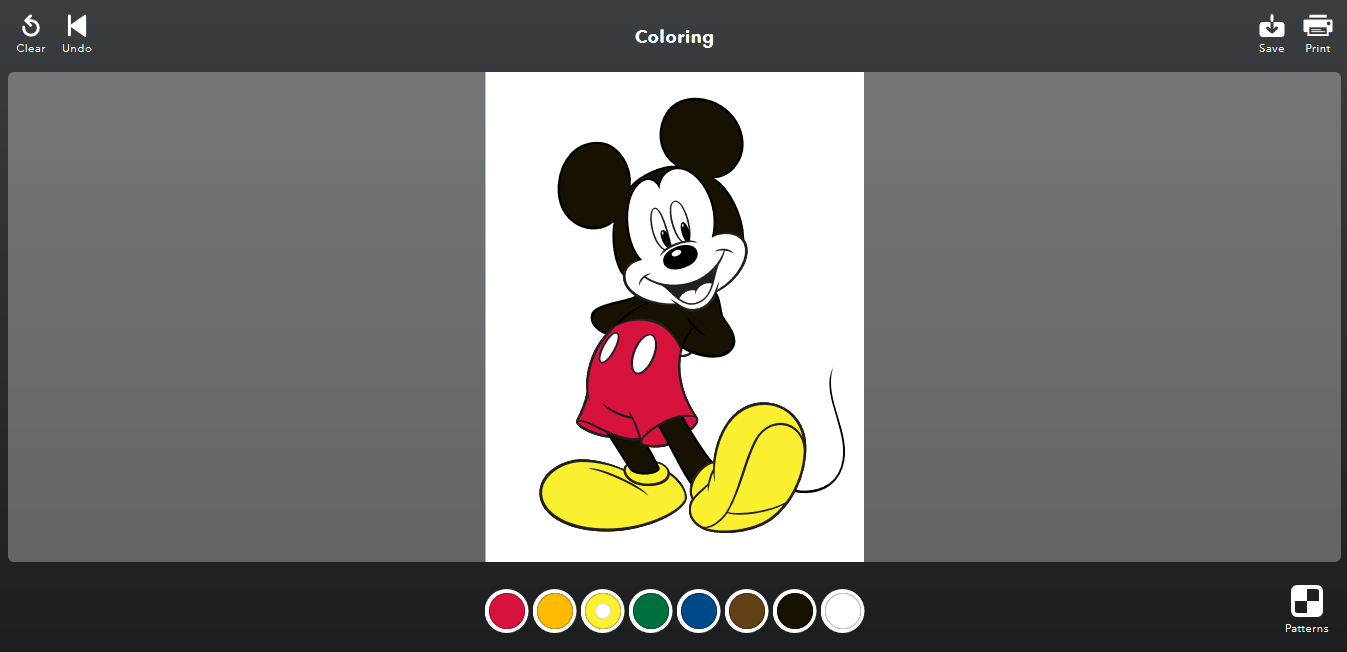Pick the black color swatch

pyautogui.click(x=795, y=611)
